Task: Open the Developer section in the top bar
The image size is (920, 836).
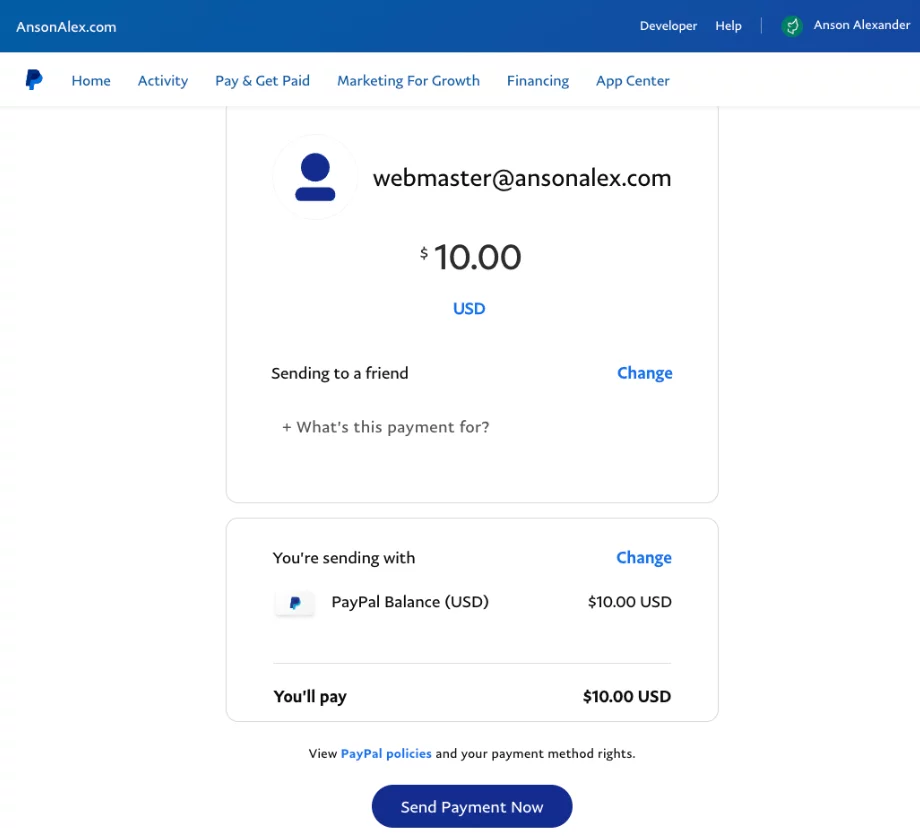Action: 668,25
